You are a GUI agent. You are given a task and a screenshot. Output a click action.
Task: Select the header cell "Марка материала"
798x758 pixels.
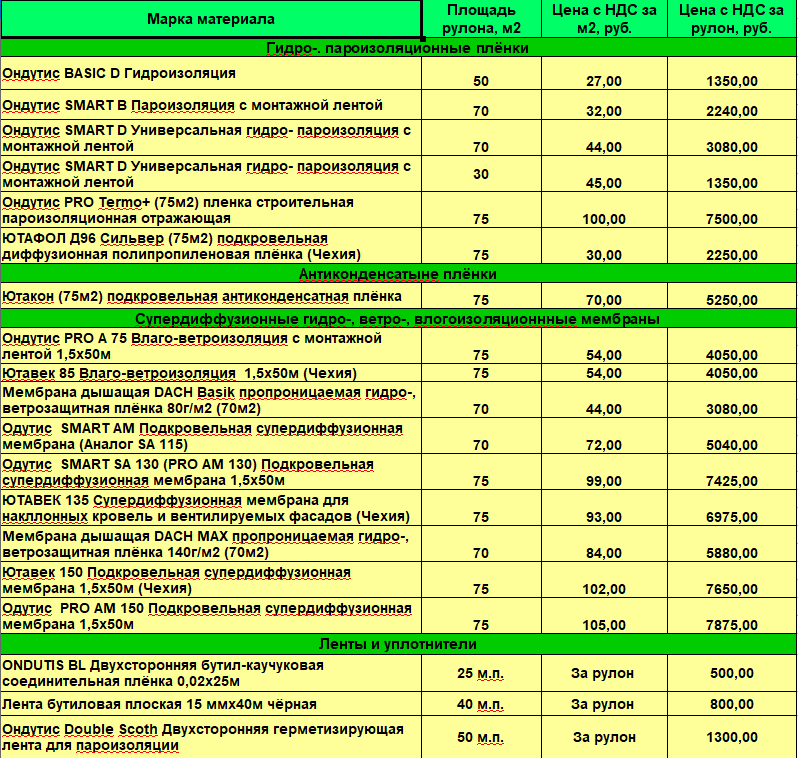[211, 19]
